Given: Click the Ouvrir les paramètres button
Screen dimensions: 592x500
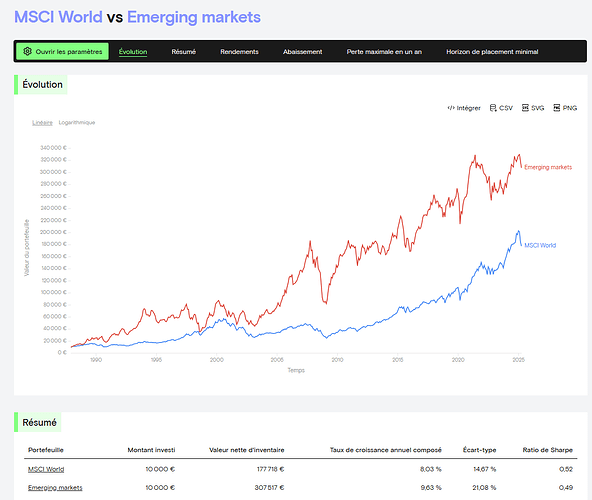Looking at the screenshot, I should (62, 51).
